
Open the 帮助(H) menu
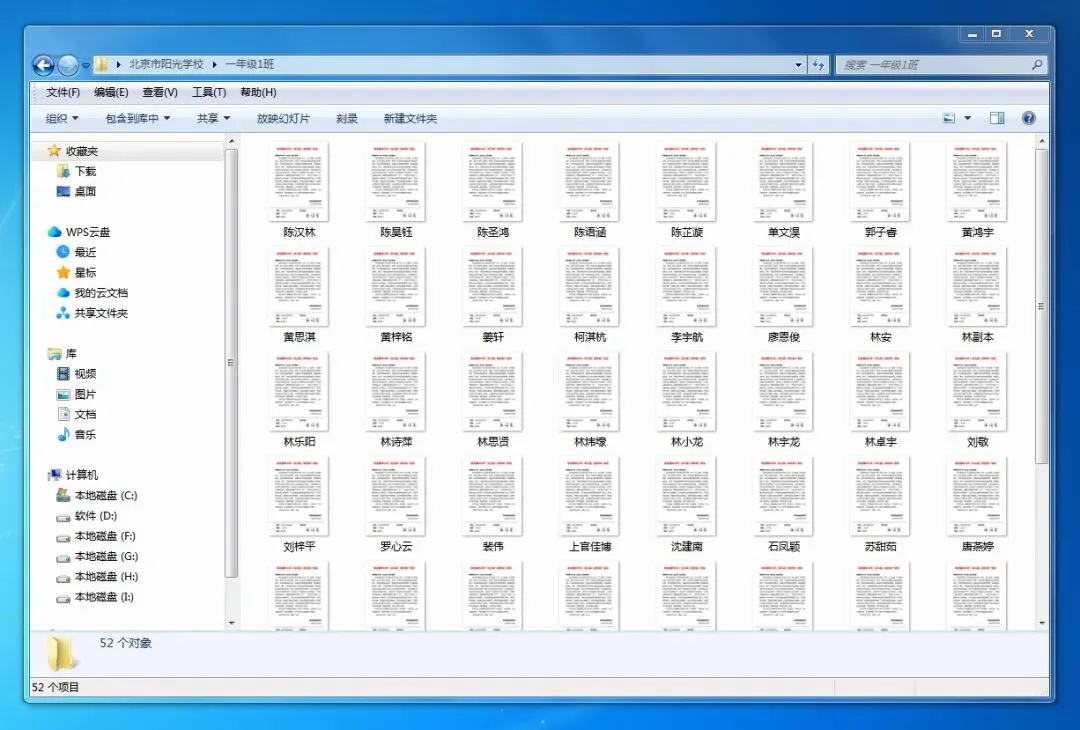[258, 92]
